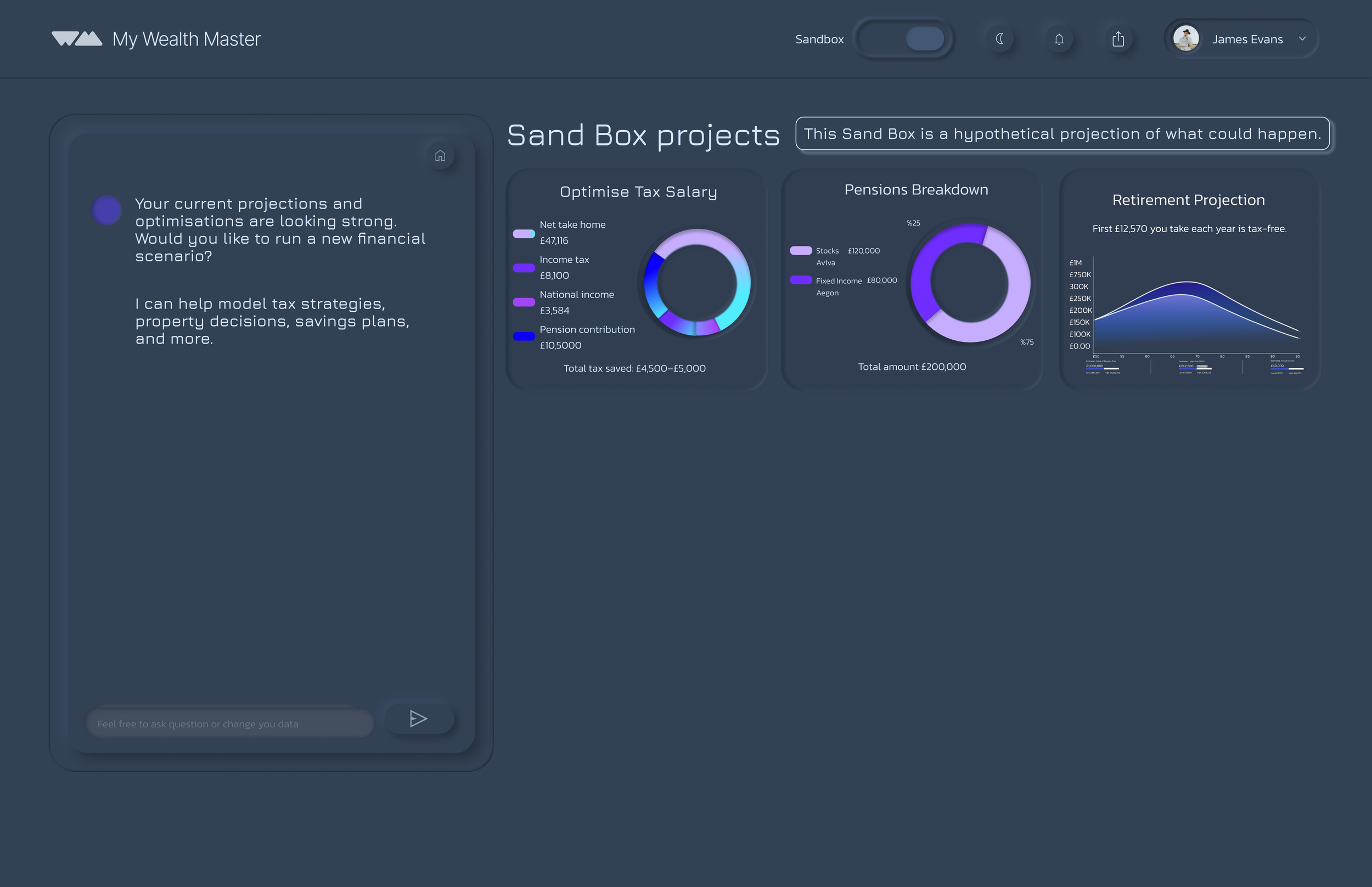
Task: Open notifications bell icon
Action: (1059, 39)
